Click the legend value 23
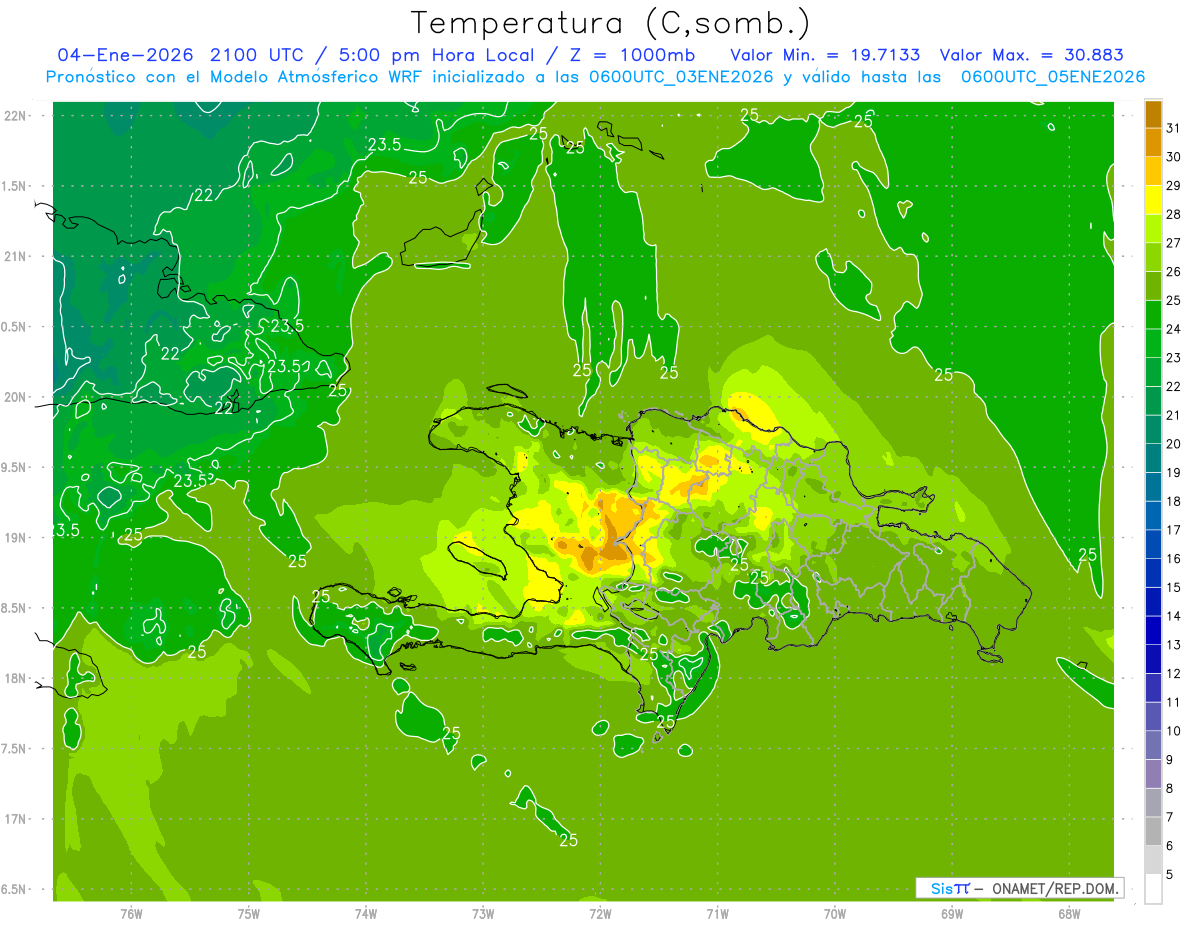Viewport: 1200px width, 927px height. (1174, 358)
